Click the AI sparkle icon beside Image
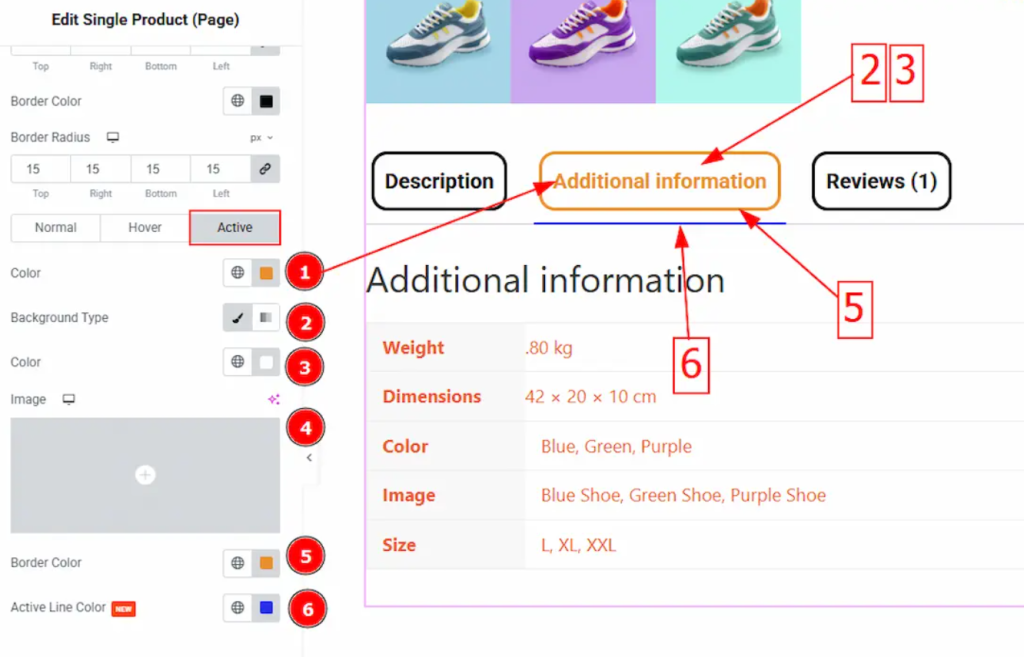 coord(273,399)
